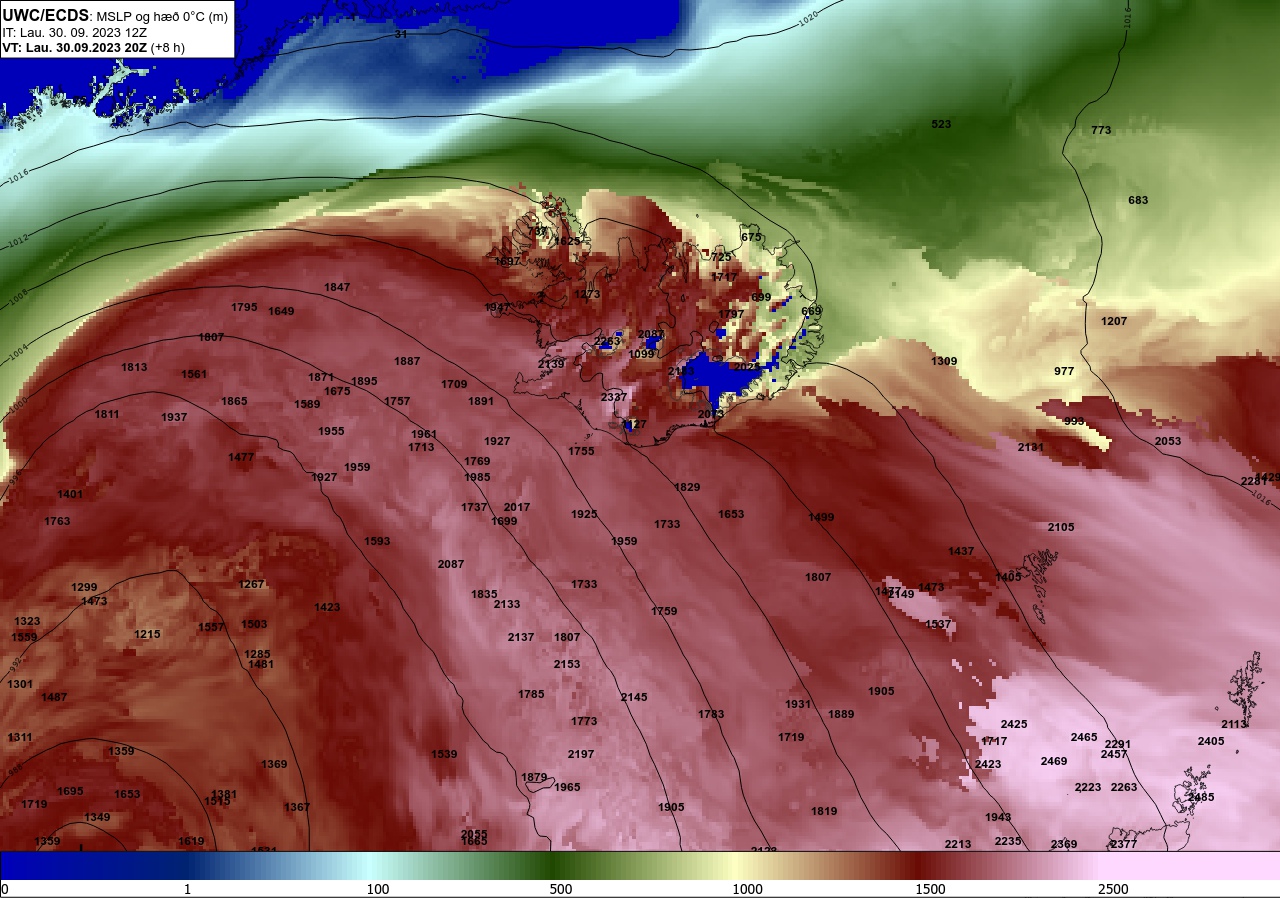1280x898 pixels.
Task: Click the map value 773
Action: point(1101,130)
